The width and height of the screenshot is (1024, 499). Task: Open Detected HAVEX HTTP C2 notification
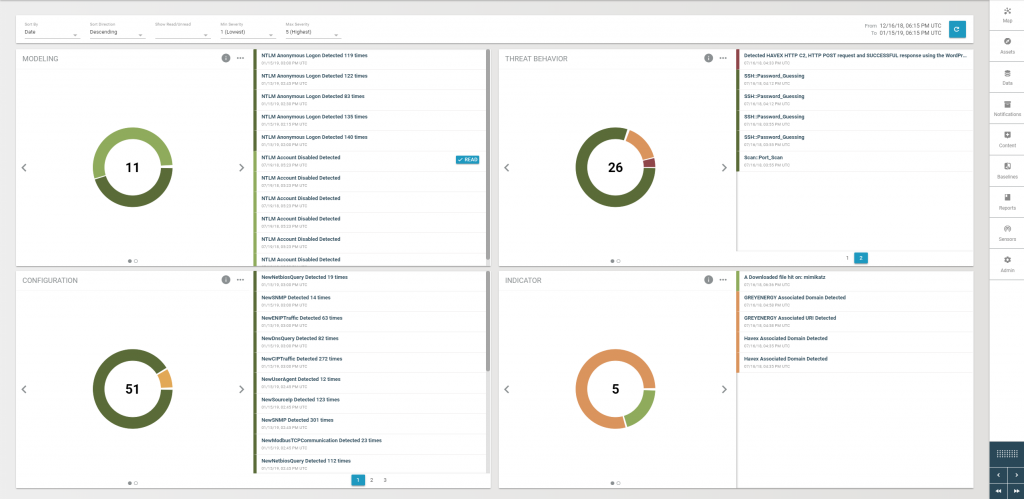pyautogui.click(x=854, y=59)
